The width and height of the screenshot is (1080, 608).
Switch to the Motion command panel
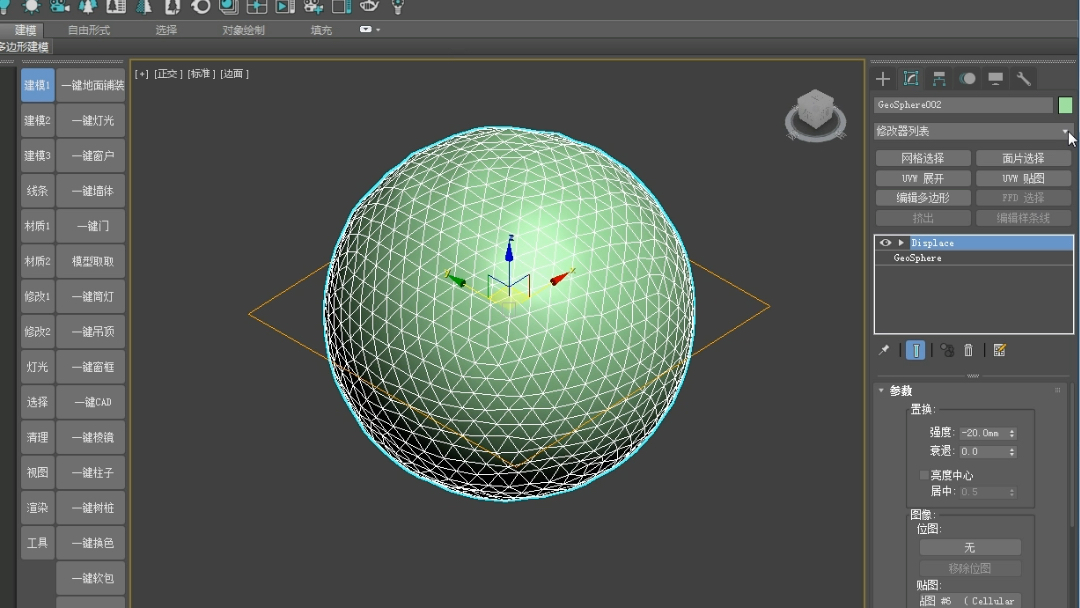(x=967, y=78)
